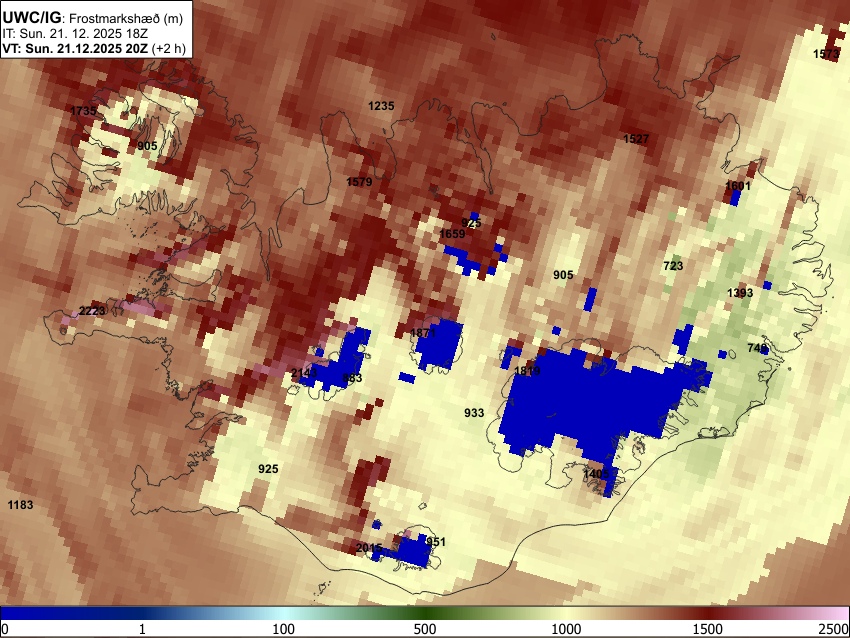
Task: Click the map value label 1527
Action: pyautogui.click(x=636, y=139)
